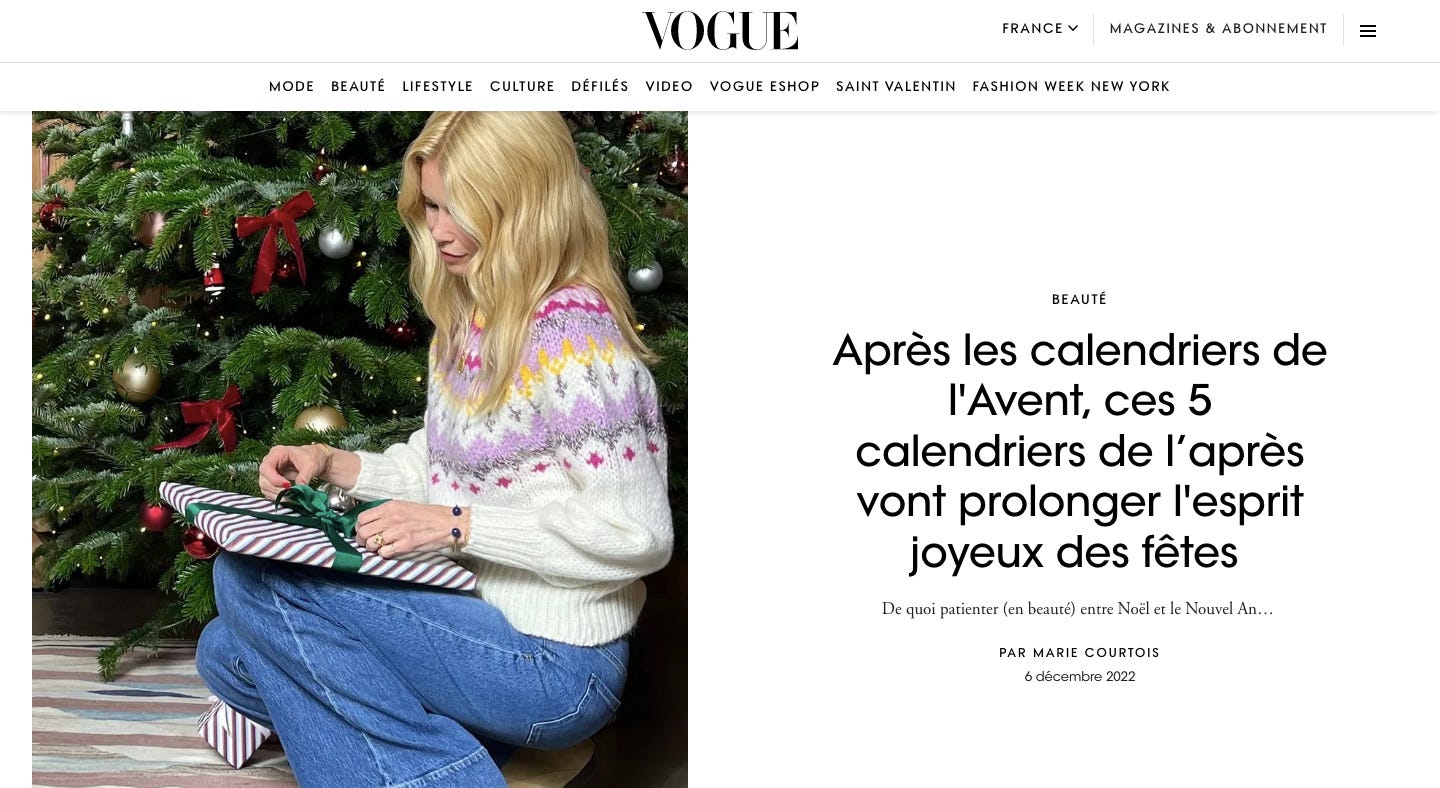Open FASHION WEEK NEW YORK section
1440x788 pixels.
[x=1071, y=87]
